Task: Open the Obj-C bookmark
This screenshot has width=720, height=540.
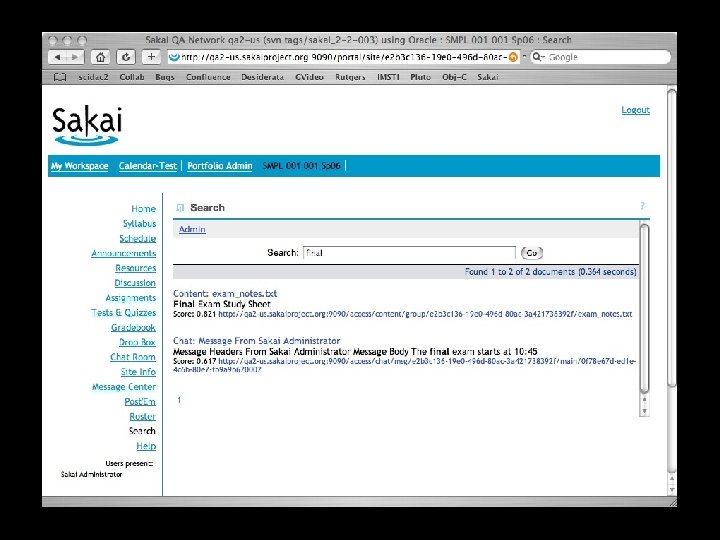Action: click(454, 77)
